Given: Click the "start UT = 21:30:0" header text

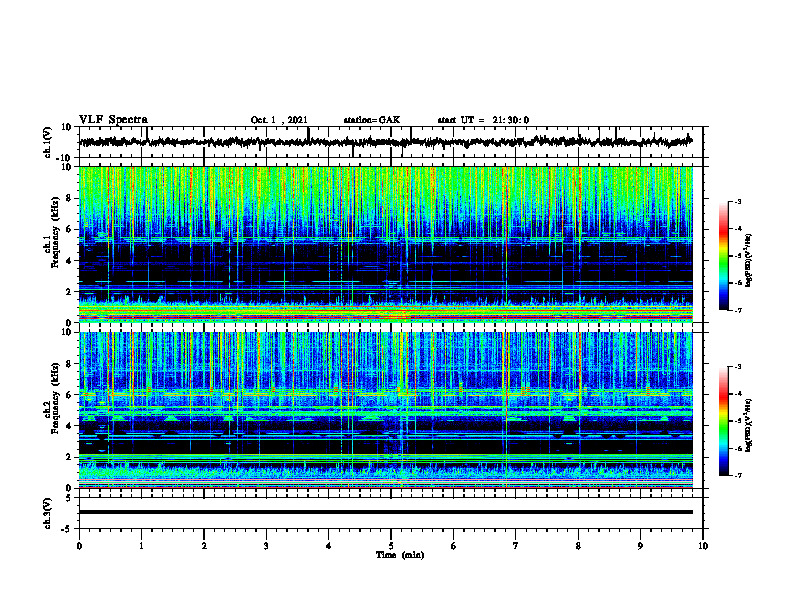Looking at the screenshot, I should [483, 120].
